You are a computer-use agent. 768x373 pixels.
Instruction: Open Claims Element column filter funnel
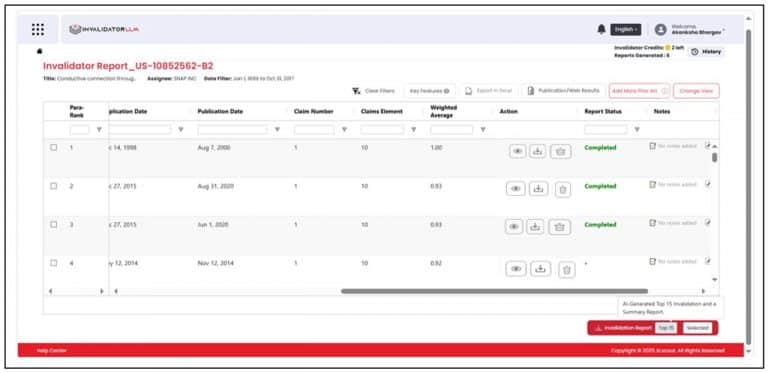click(413, 130)
